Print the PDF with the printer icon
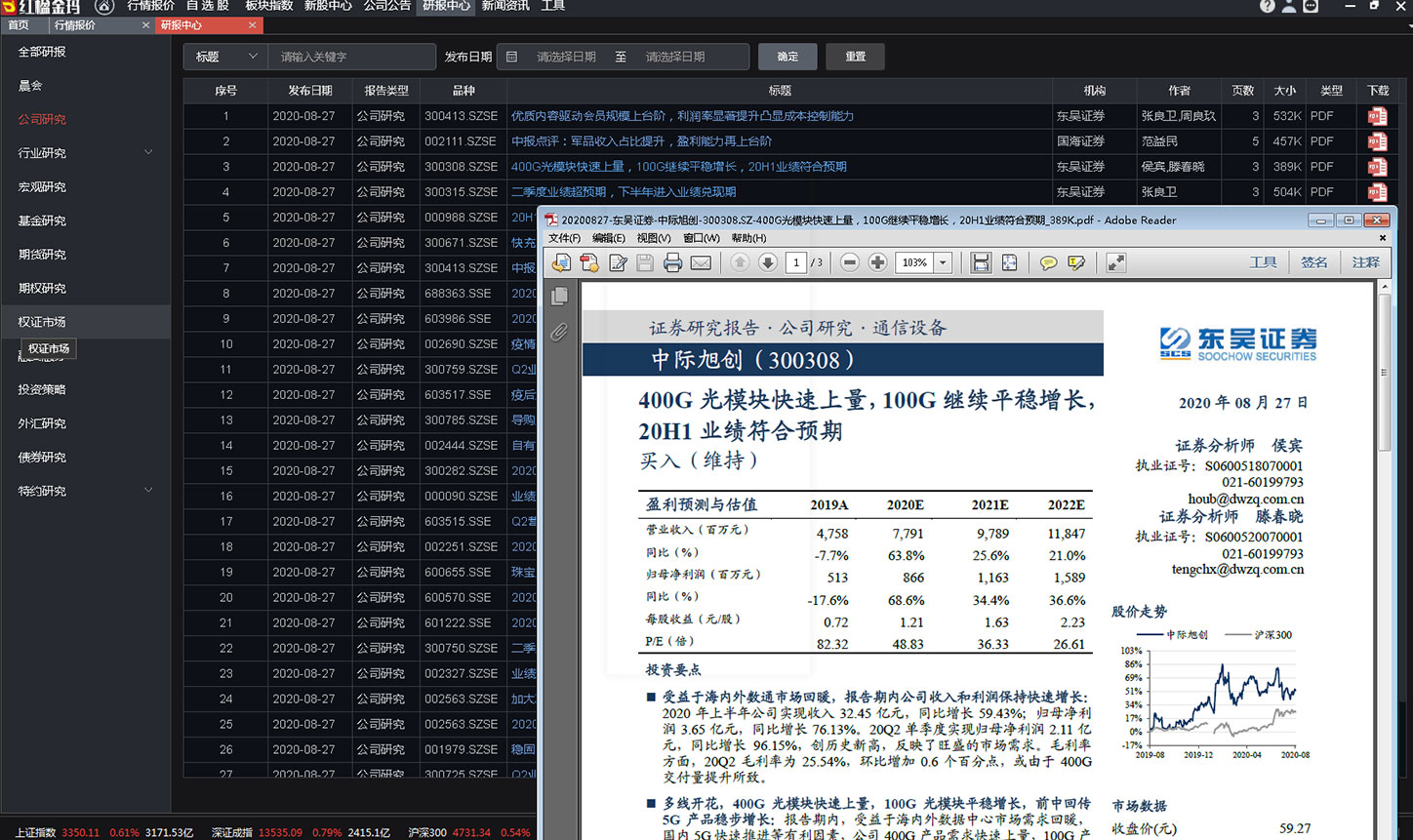Image resolution: width=1413 pixels, height=840 pixels. pos(672,262)
